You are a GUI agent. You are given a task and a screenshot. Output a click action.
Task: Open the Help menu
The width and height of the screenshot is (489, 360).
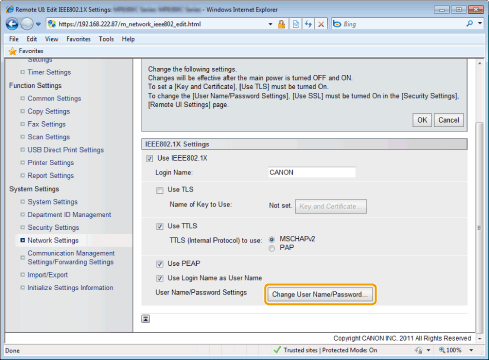click(128, 39)
